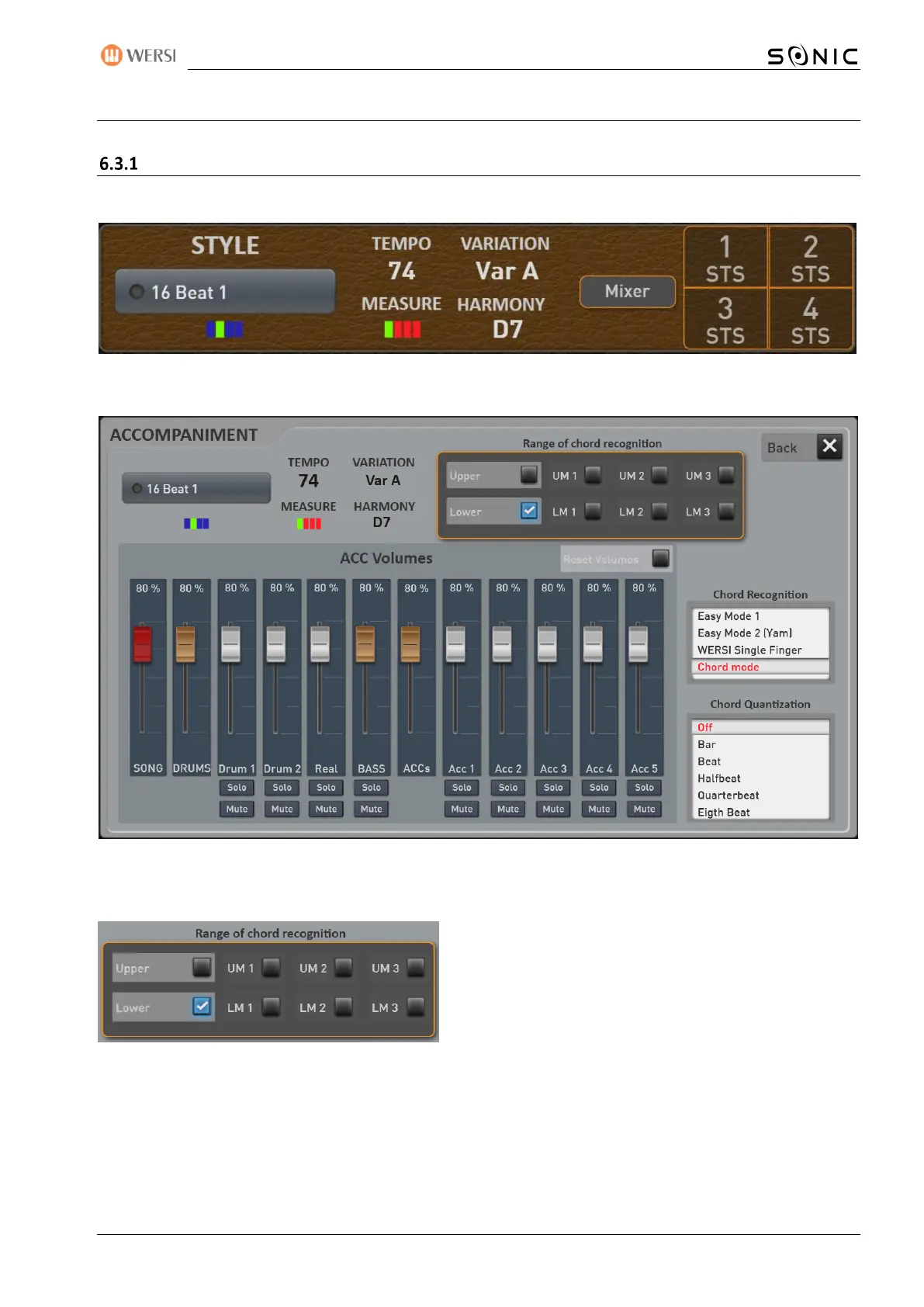This screenshot has height=1307, width=924.
Task: Click the Real volume fader
Action: (320, 643)
